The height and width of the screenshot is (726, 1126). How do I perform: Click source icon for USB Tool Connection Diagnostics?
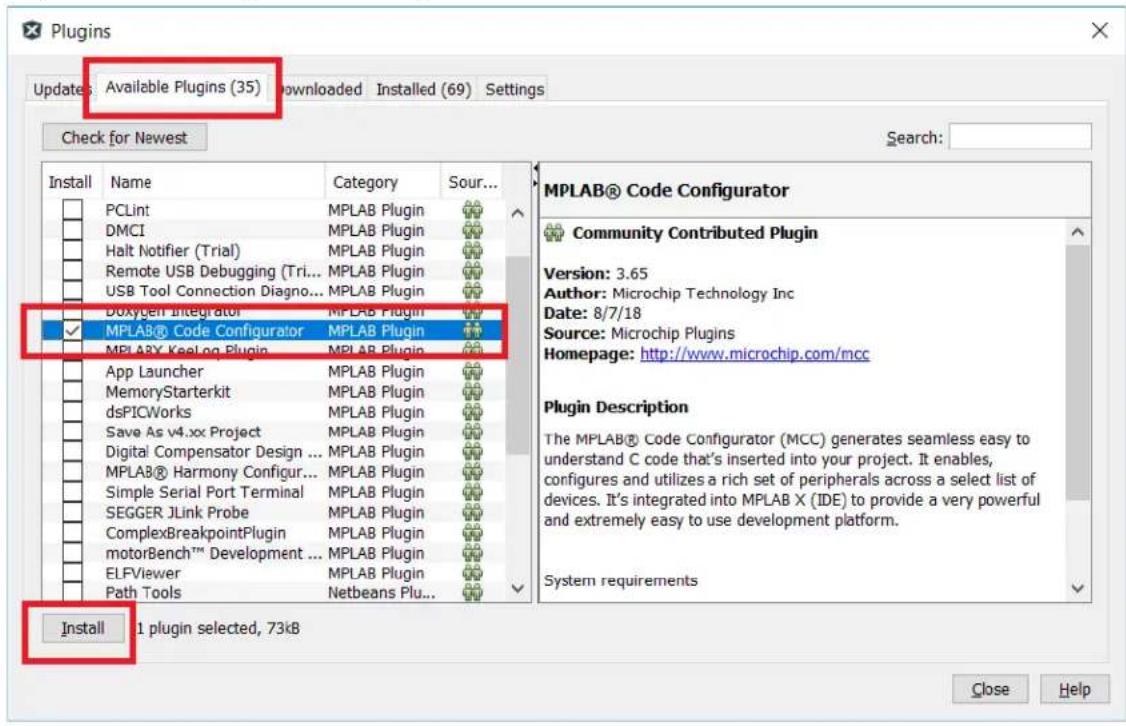(473, 291)
